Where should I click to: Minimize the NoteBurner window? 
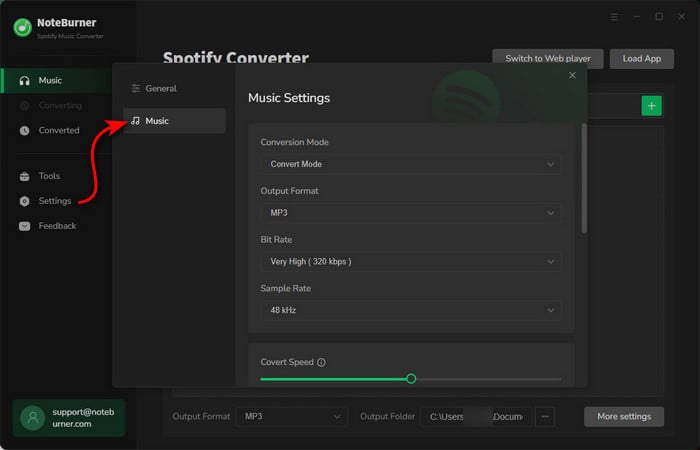coord(637,17)
